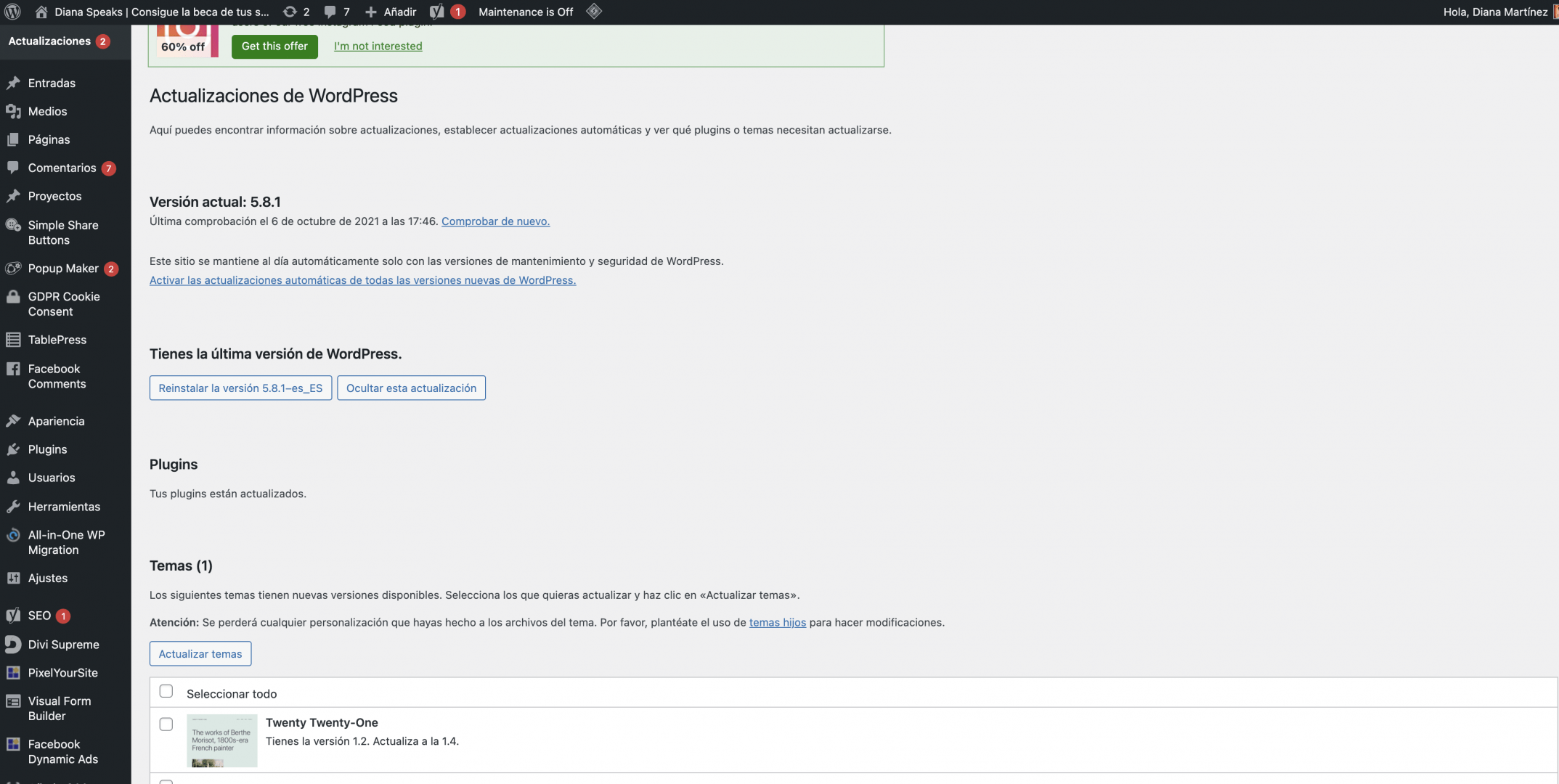Click the 60% off promo image
The height and width of the screenshot is (784, 1559).
[x=187, y=41]
